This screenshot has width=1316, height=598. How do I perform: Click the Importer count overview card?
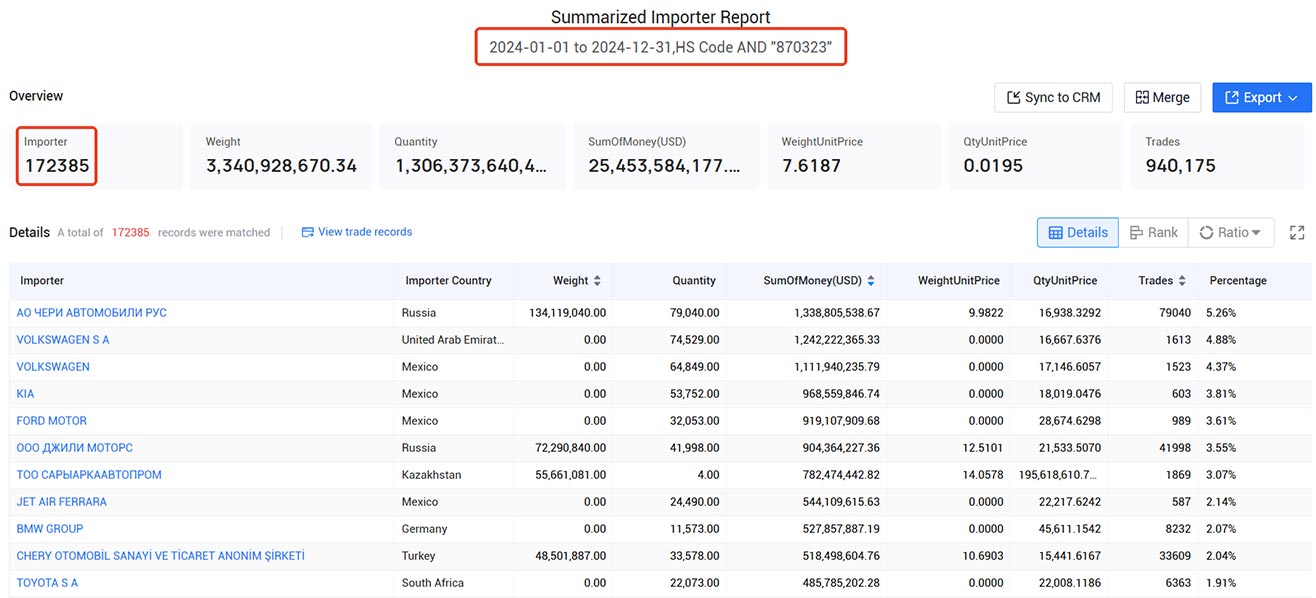coord(96,156)
